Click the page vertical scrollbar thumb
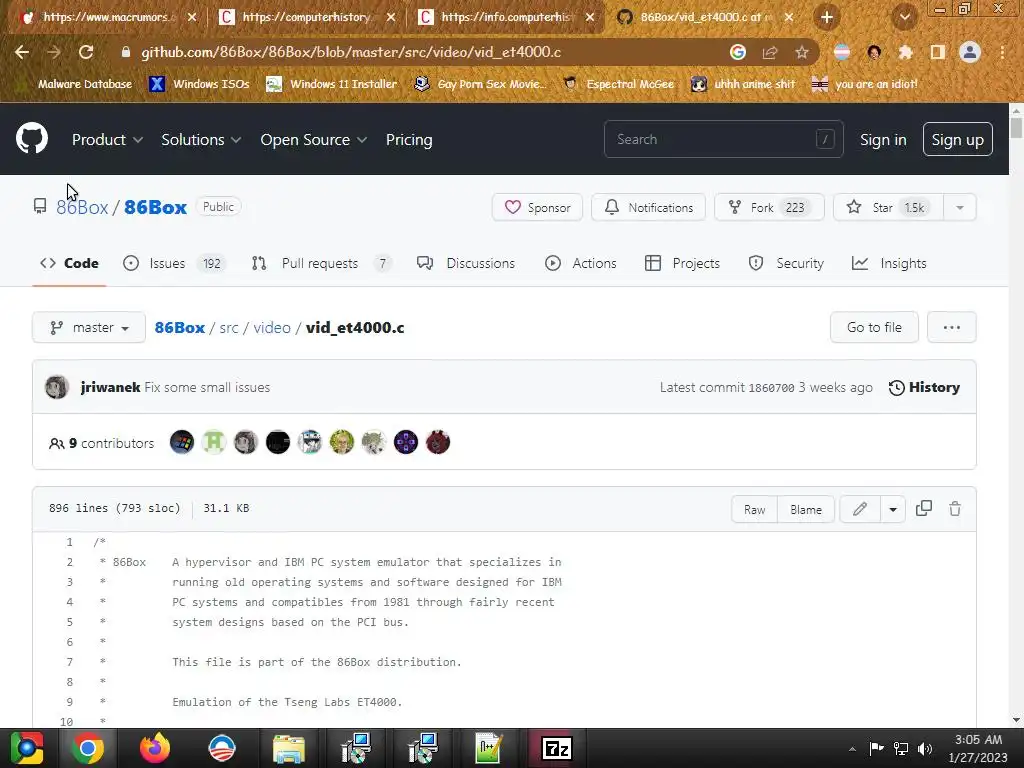This screenshot has width=1024, height=768. [1016, 127]
